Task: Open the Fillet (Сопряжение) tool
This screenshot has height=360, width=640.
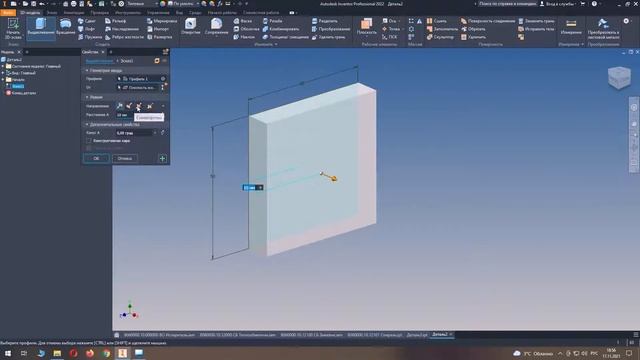Action: (216, 27)
